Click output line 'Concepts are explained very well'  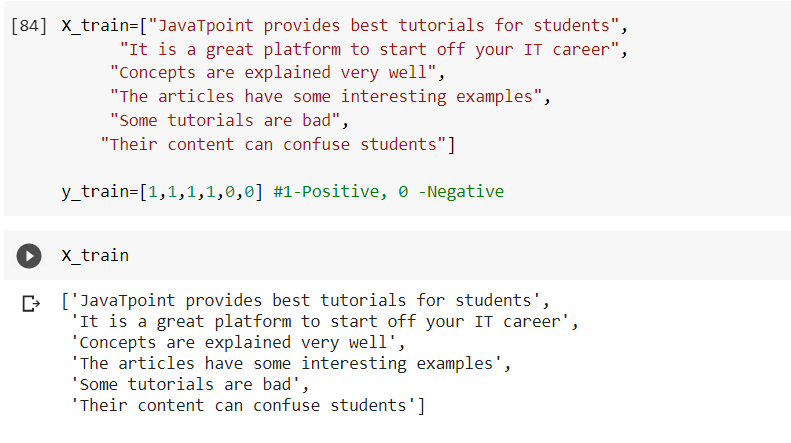point(238,343)
